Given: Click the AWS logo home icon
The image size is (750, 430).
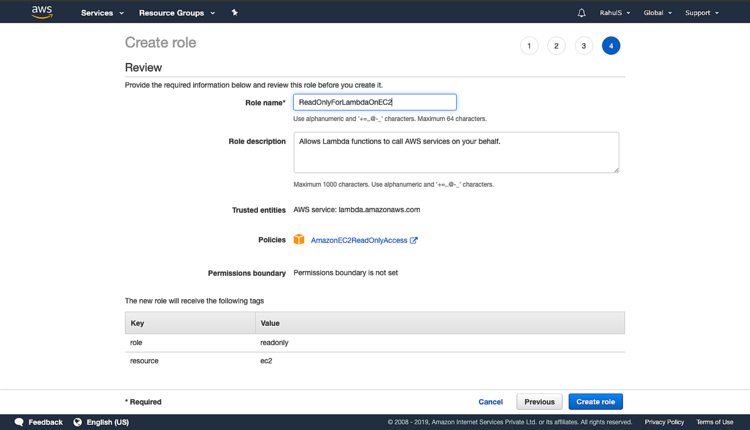Looking at the screenshot, I should click(x=42, y=12).
